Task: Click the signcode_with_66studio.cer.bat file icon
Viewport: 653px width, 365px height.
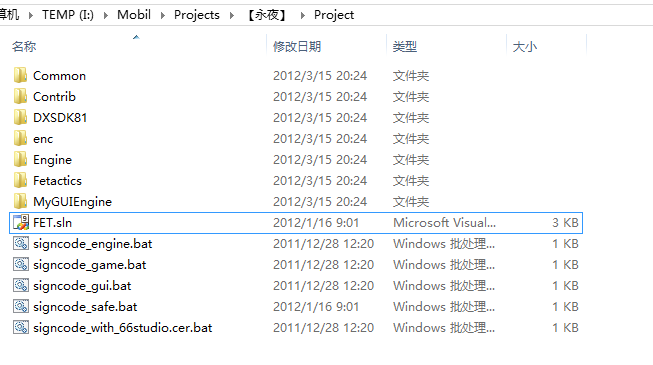Action: pyautogui.click(x=21, y=327)
